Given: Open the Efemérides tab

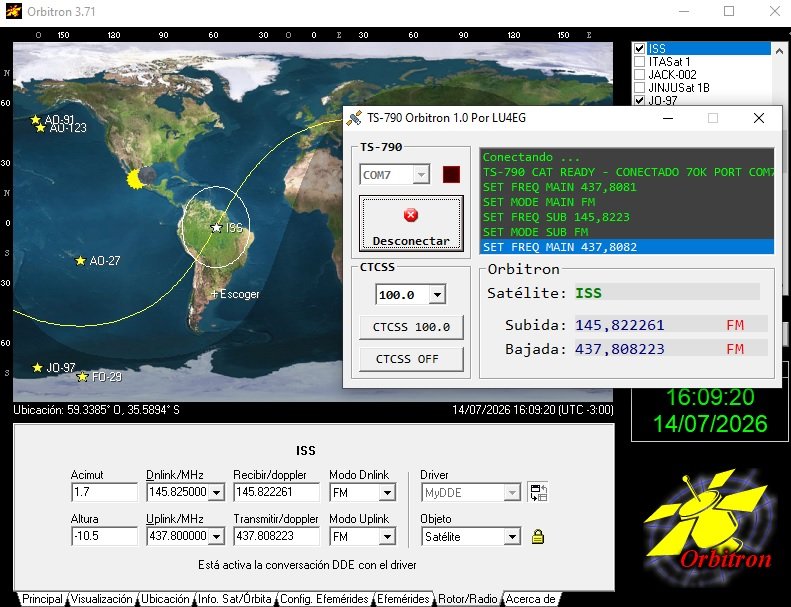Looking at the screenshot, I should (403, 599).
